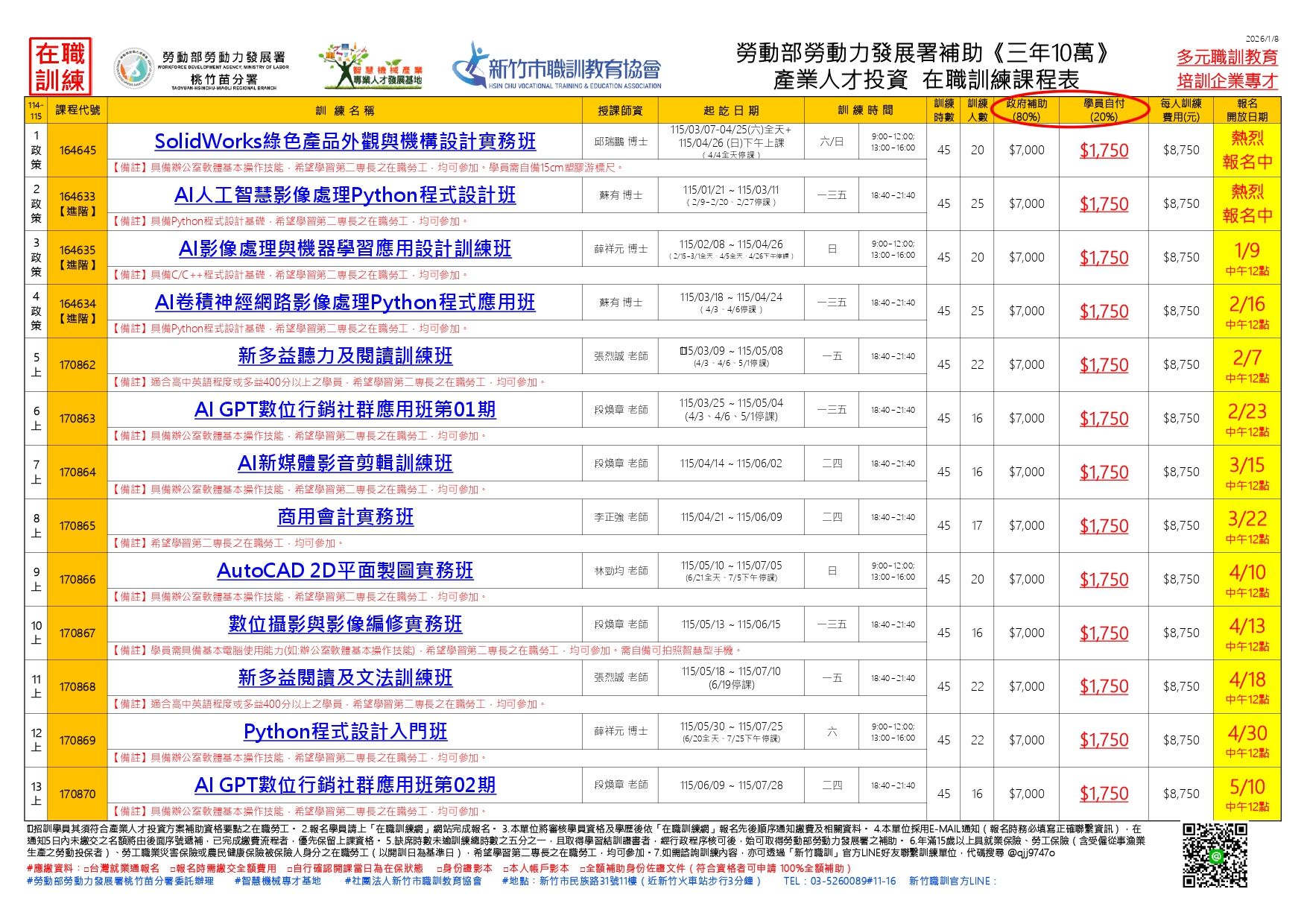
Task: Open the 商用會計實務班 course link
Action: (345, 516)
